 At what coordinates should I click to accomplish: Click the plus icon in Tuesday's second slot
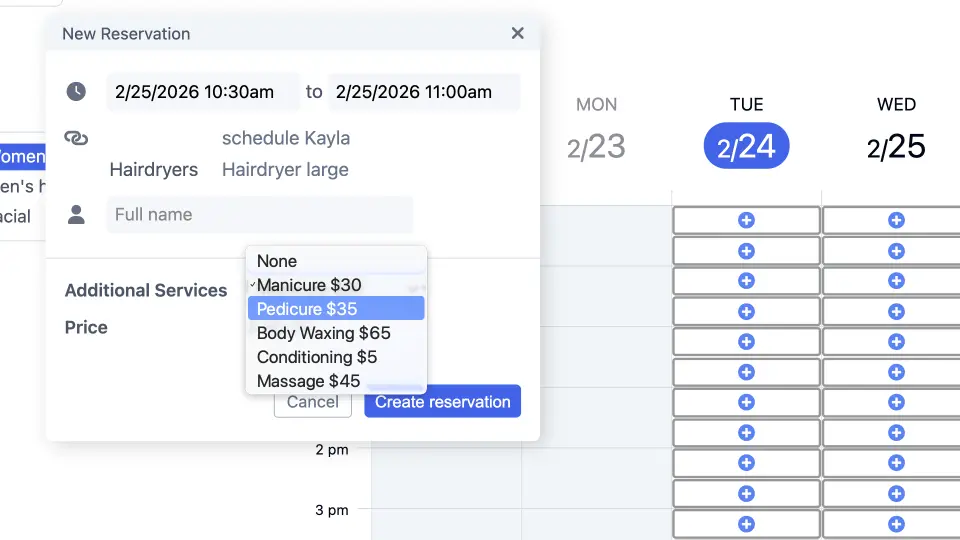click(746, 250)
